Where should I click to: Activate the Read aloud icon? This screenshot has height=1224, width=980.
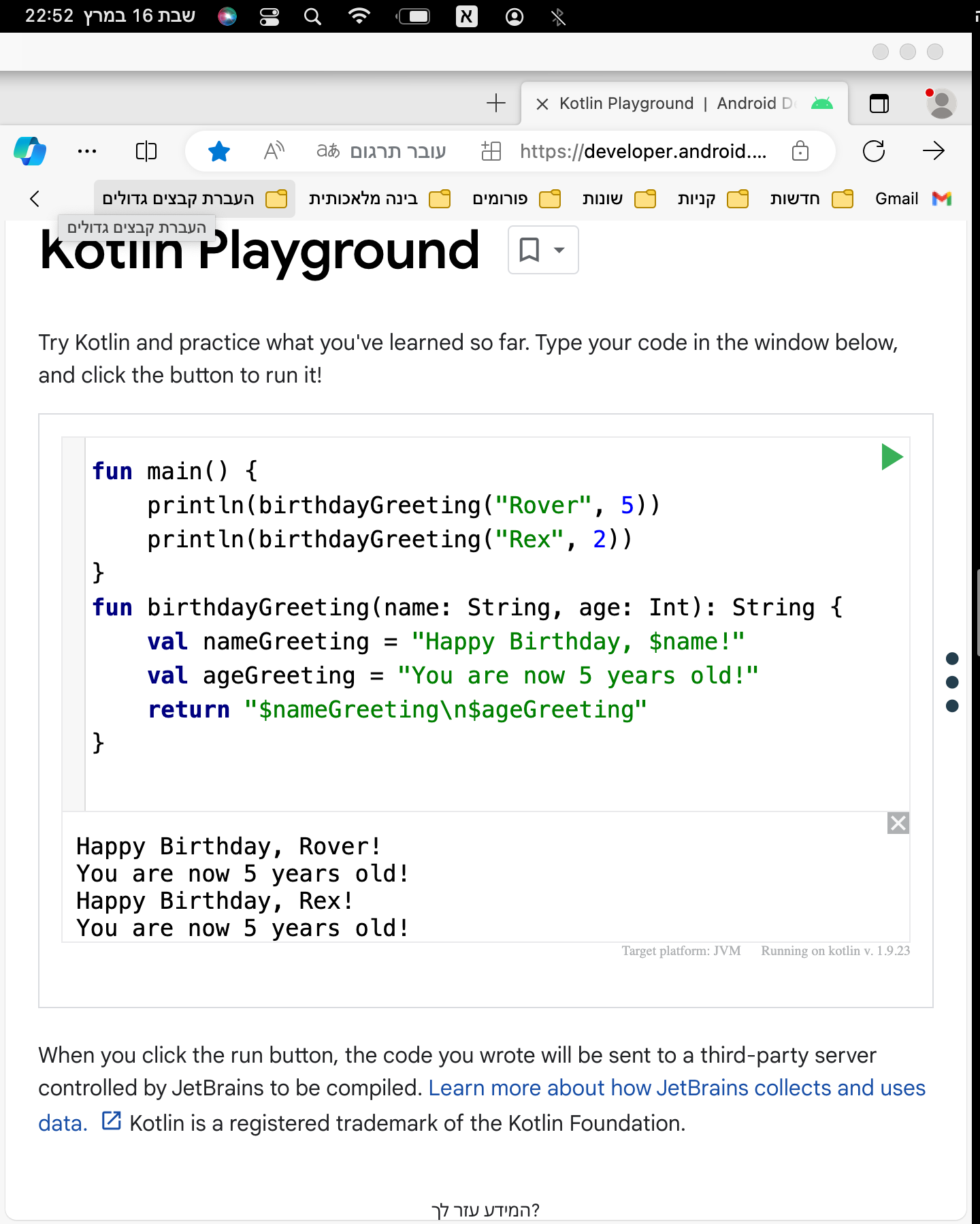point(274,150)
